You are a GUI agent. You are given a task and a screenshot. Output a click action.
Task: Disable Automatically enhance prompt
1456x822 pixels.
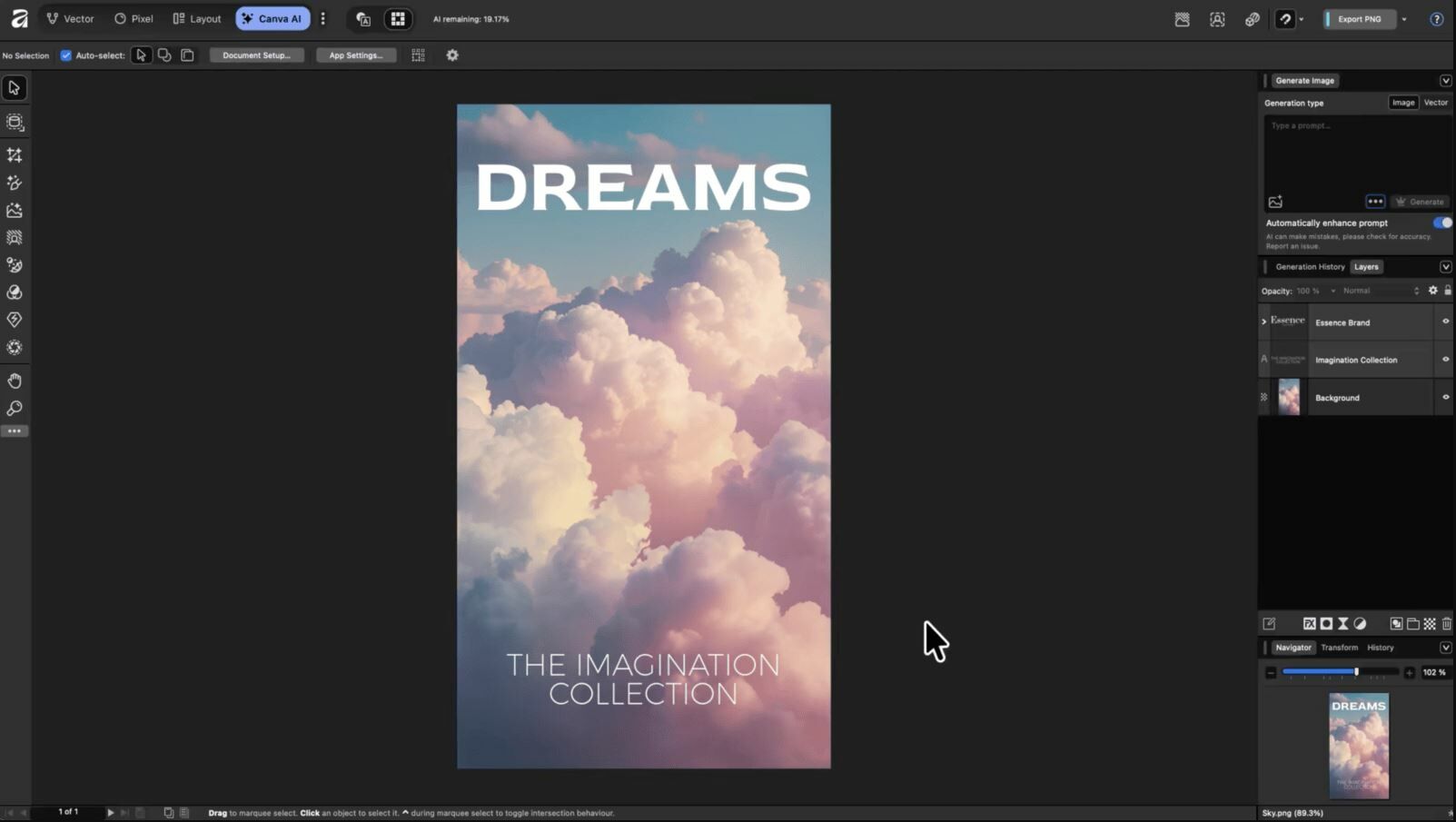(x=1441, y=223)
